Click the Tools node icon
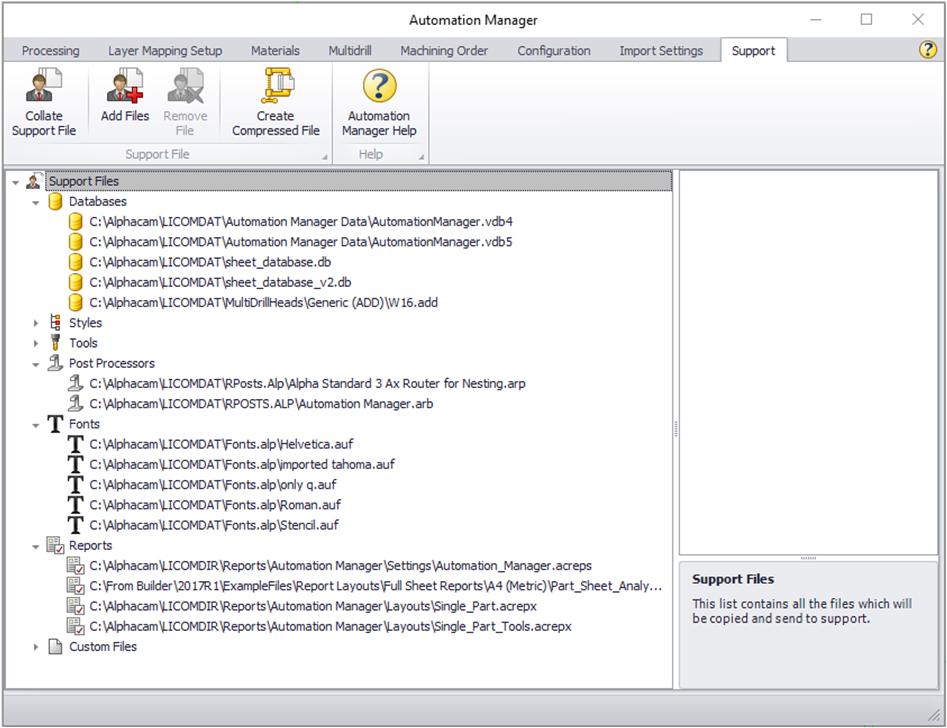 (56, 343)
